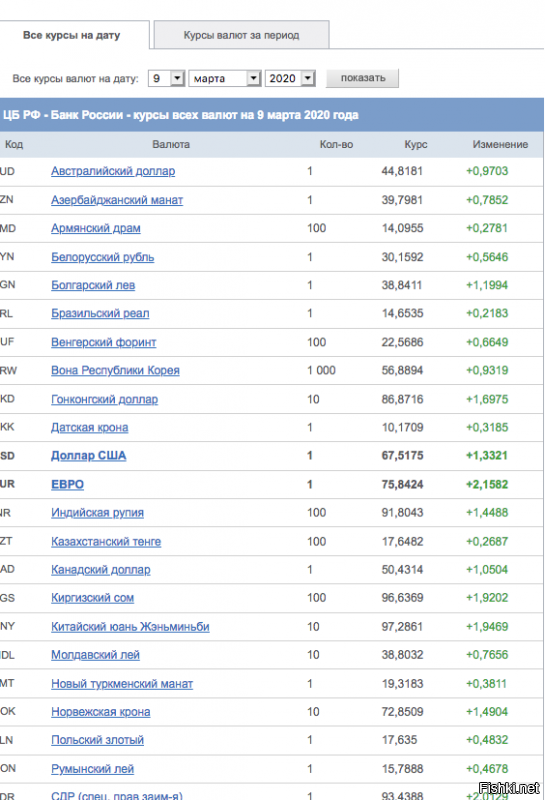Viewport: 545px width, 800px height.
Task: Click the Изменение column header
Action: pyautogui.click(x=500, y=144)
